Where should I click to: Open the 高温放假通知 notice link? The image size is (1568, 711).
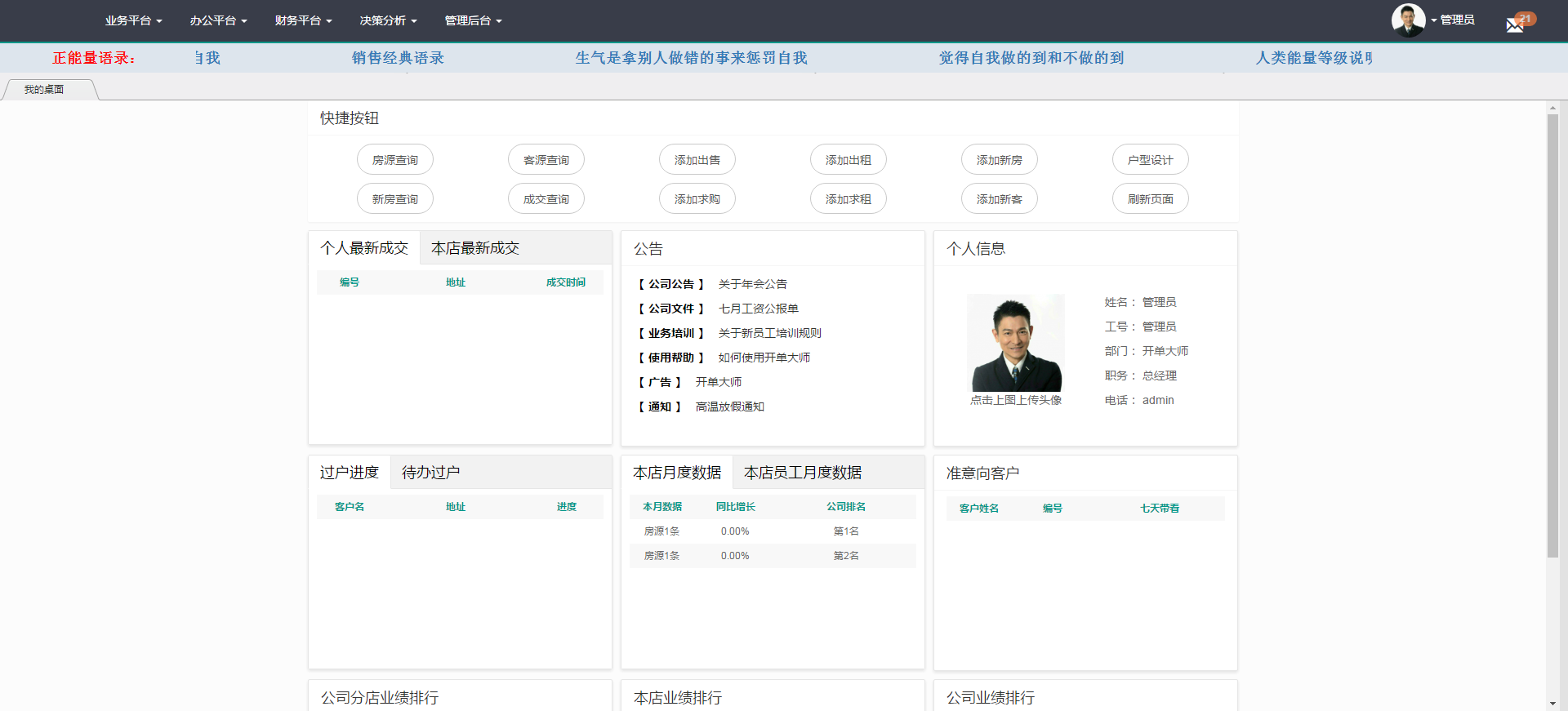point(729,407)
